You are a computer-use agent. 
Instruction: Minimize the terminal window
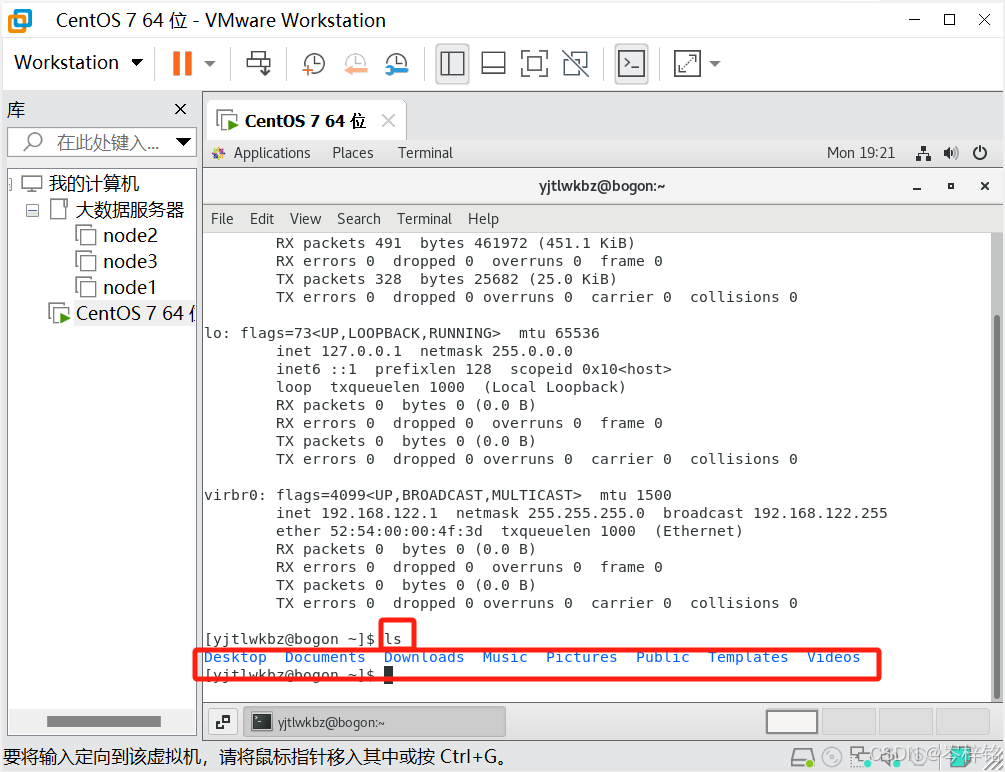[x=917, y=186]
